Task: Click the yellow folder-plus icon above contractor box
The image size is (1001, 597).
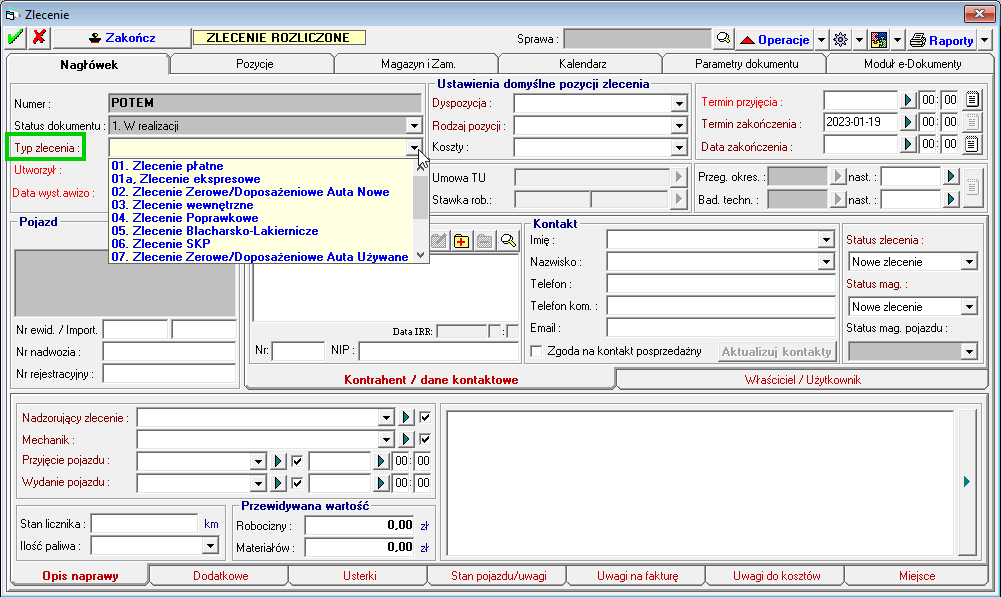Action: pos(462,240)
